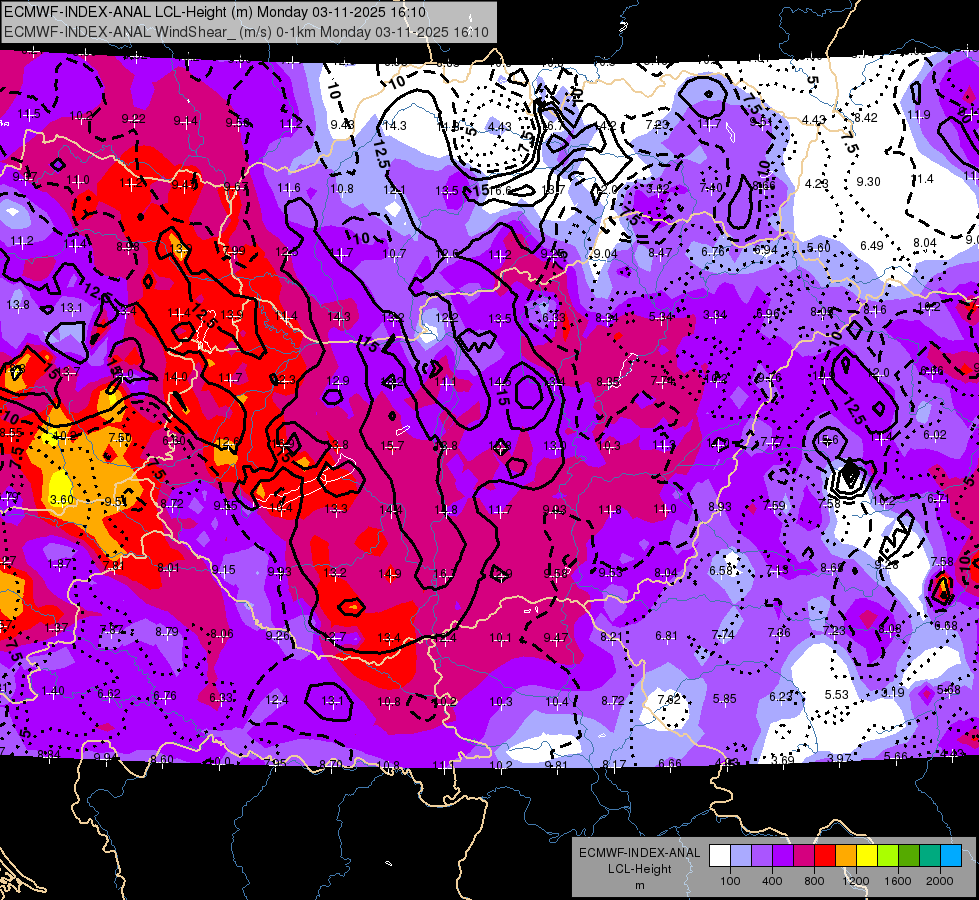
Task: Click the wind shear value 15.7
Action: pyautogui.click(x=392, y=446)
